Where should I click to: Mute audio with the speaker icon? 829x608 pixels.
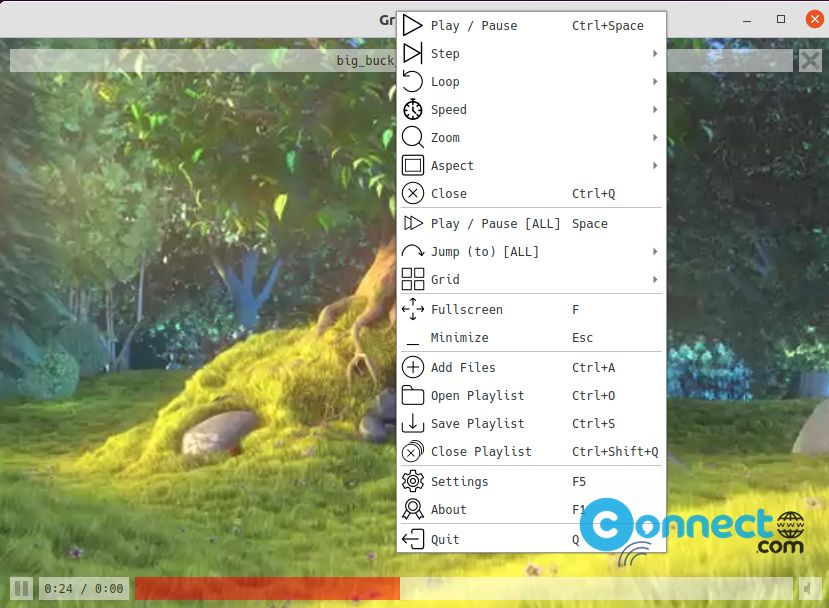pos(809,588)
